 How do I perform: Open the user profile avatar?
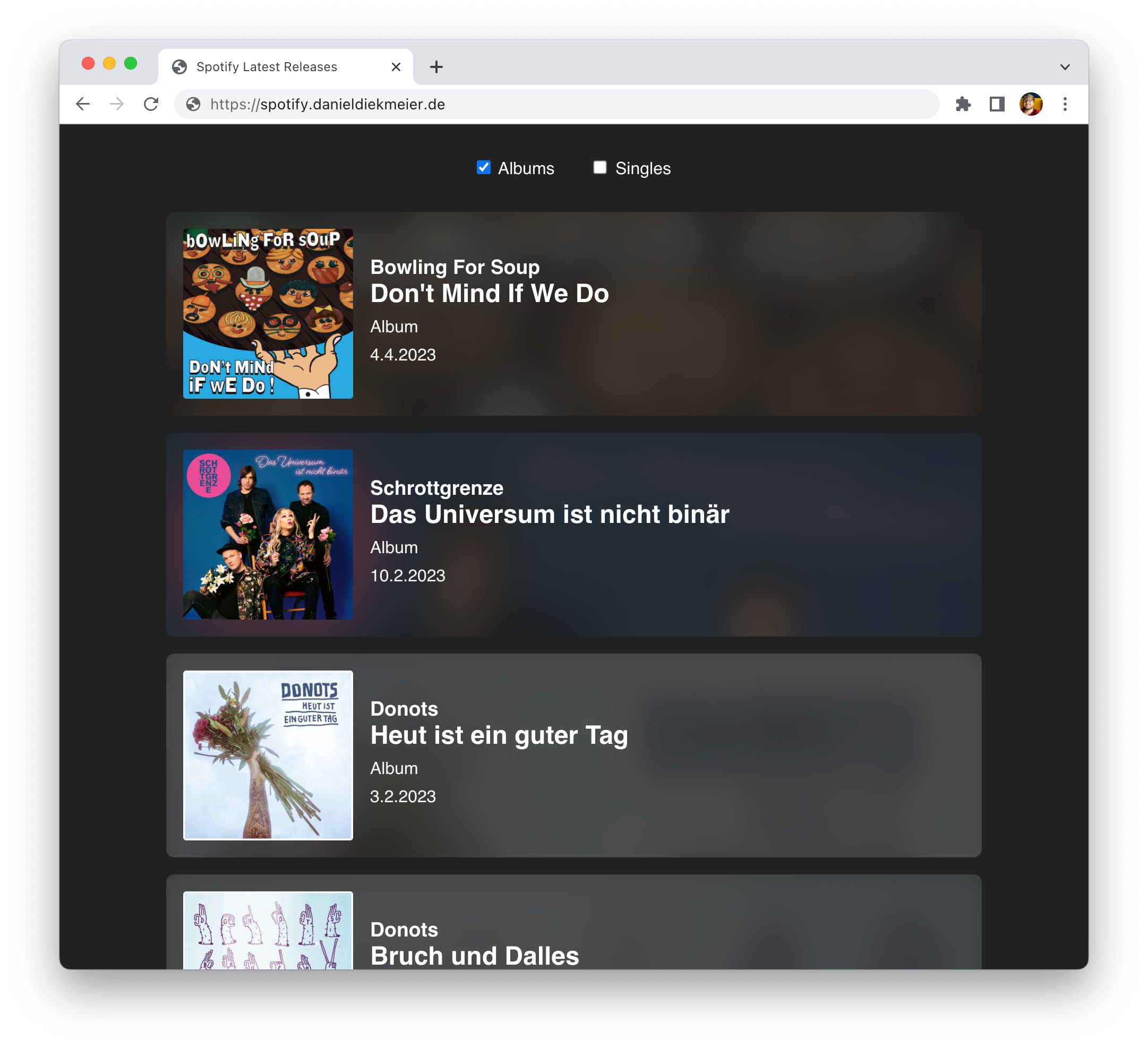click(1030, 104)
